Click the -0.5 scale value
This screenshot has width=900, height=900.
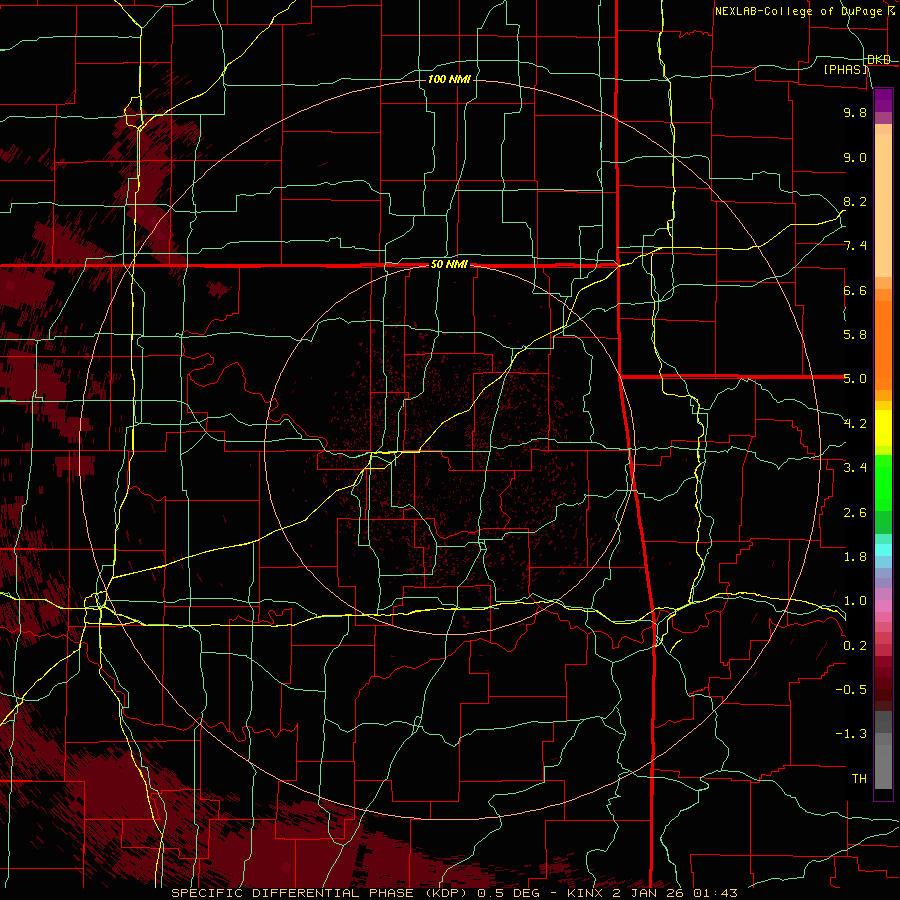click(851, 690)
